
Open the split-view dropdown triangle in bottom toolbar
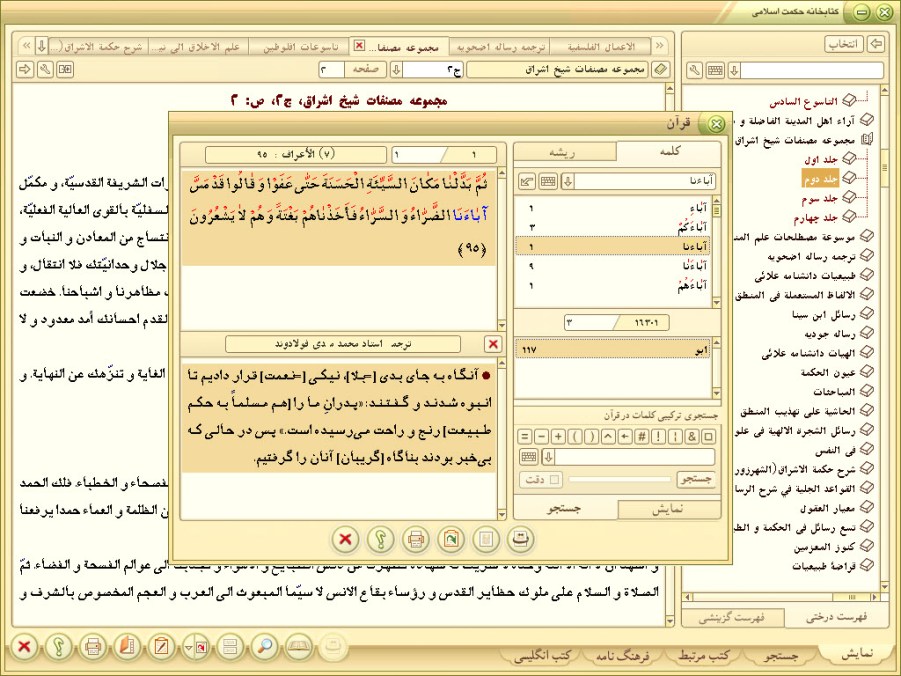point(188,648)
